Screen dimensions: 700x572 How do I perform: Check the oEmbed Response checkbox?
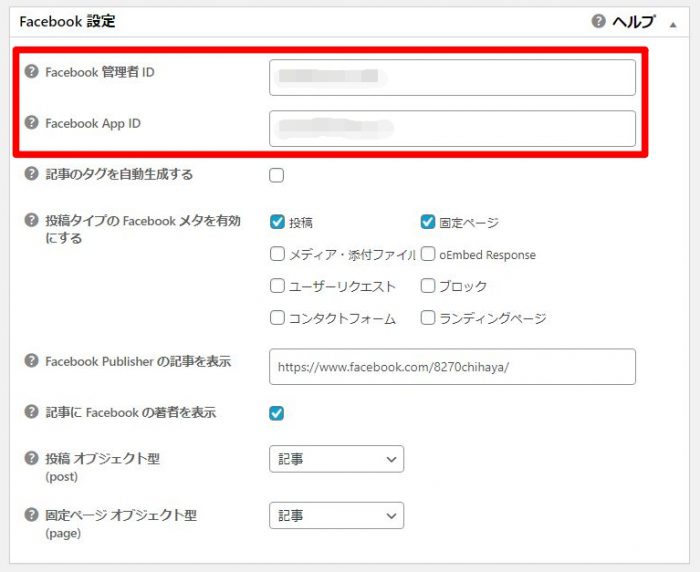pos(428,254)
